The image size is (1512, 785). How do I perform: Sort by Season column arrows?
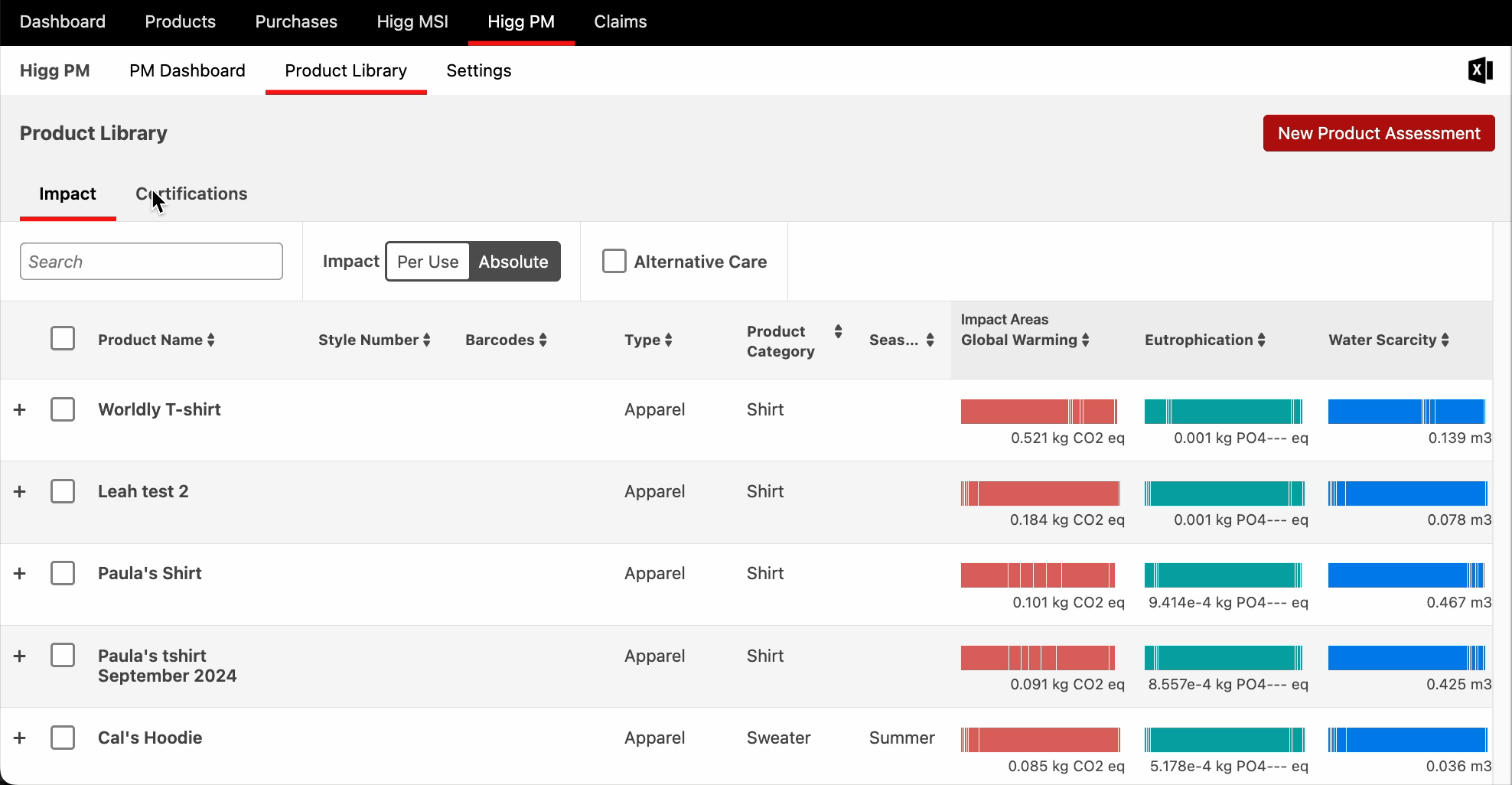click(930, 340)
